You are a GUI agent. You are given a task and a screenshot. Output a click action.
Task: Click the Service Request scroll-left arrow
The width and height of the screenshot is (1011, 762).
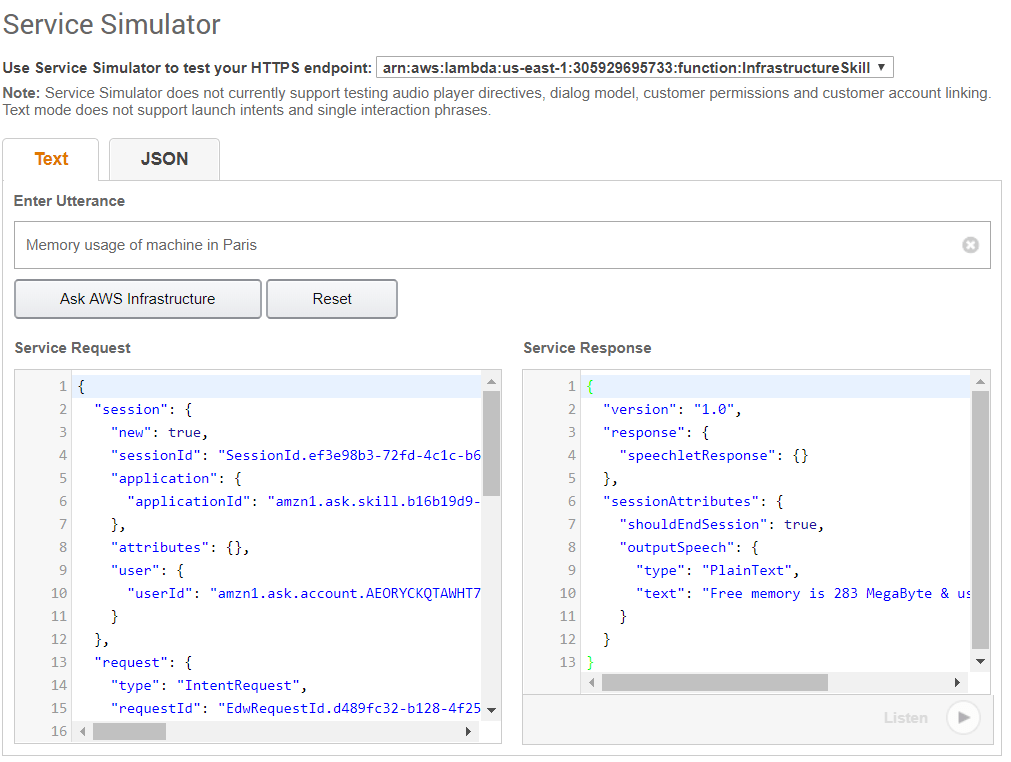83,732
